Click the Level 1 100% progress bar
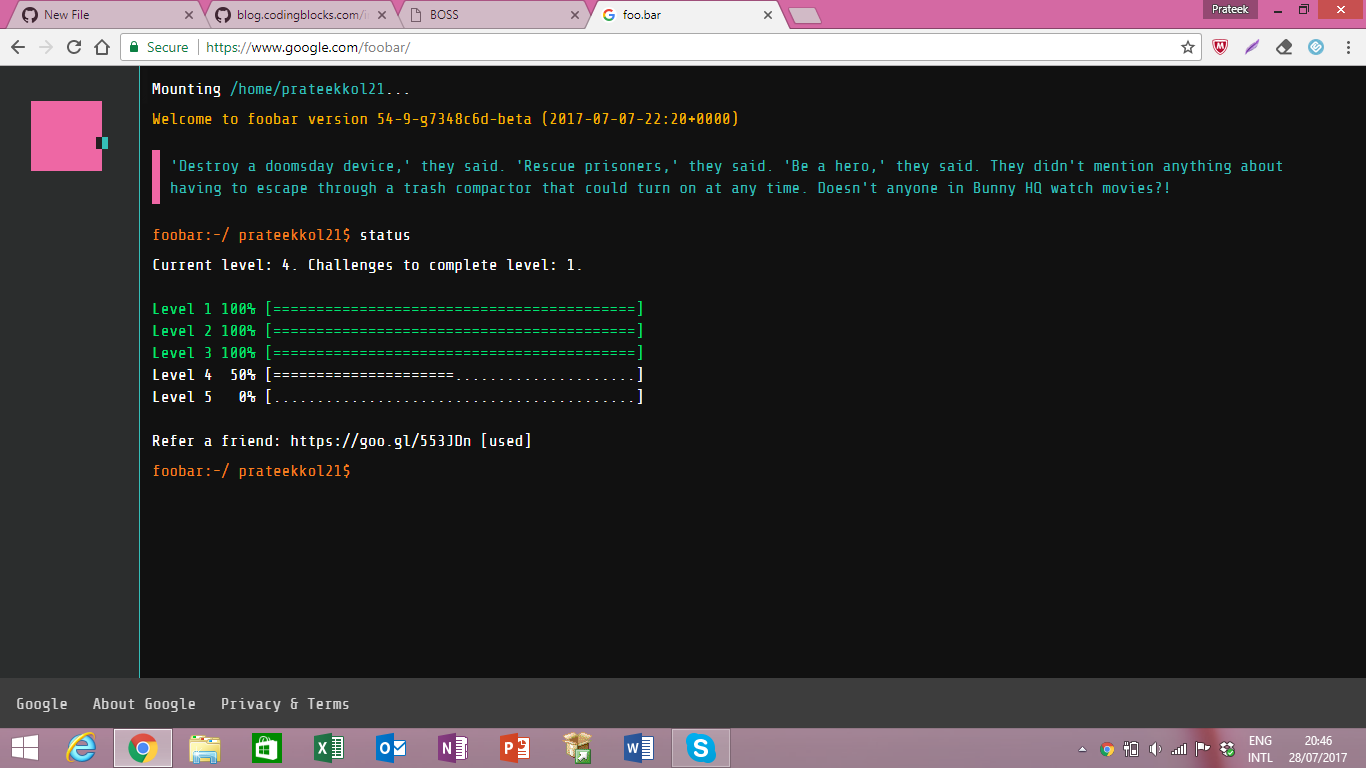This screenshot has width=1366, height=768. [x=454, y=309]
